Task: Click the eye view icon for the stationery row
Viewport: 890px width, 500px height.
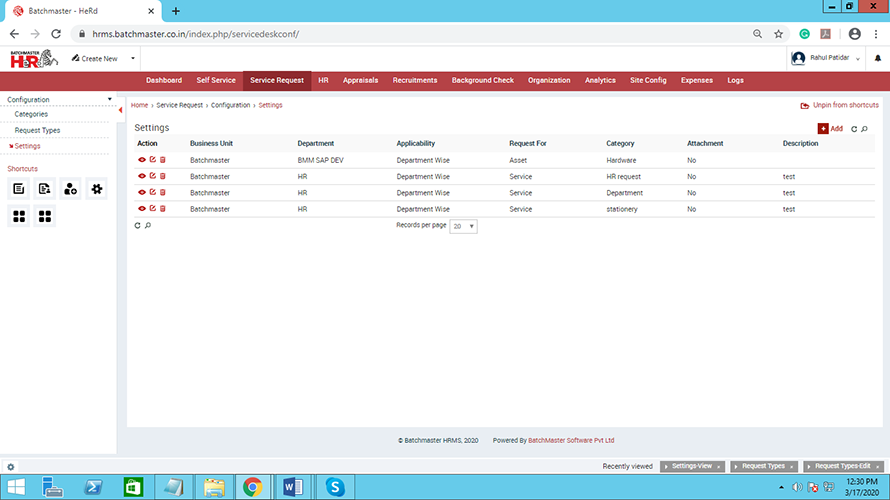Action: click(x=142, y=209)
